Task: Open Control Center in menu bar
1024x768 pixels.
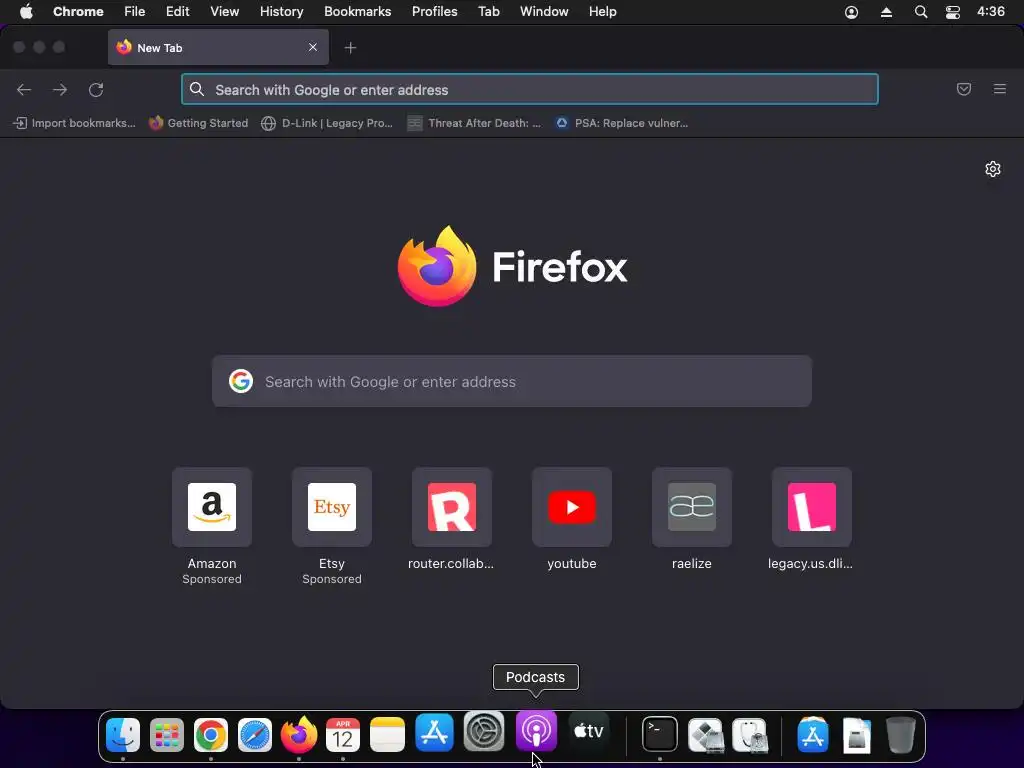Action: pos(953,12)
